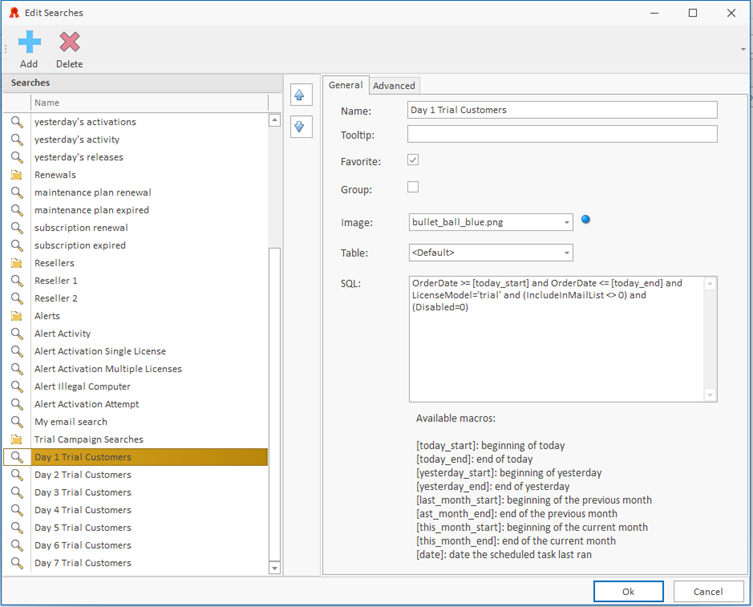The height and width of the screenshot is (607, 753).
Task: Click the Trial Campaign Searches folder icon
Action: tap(17, 439)
